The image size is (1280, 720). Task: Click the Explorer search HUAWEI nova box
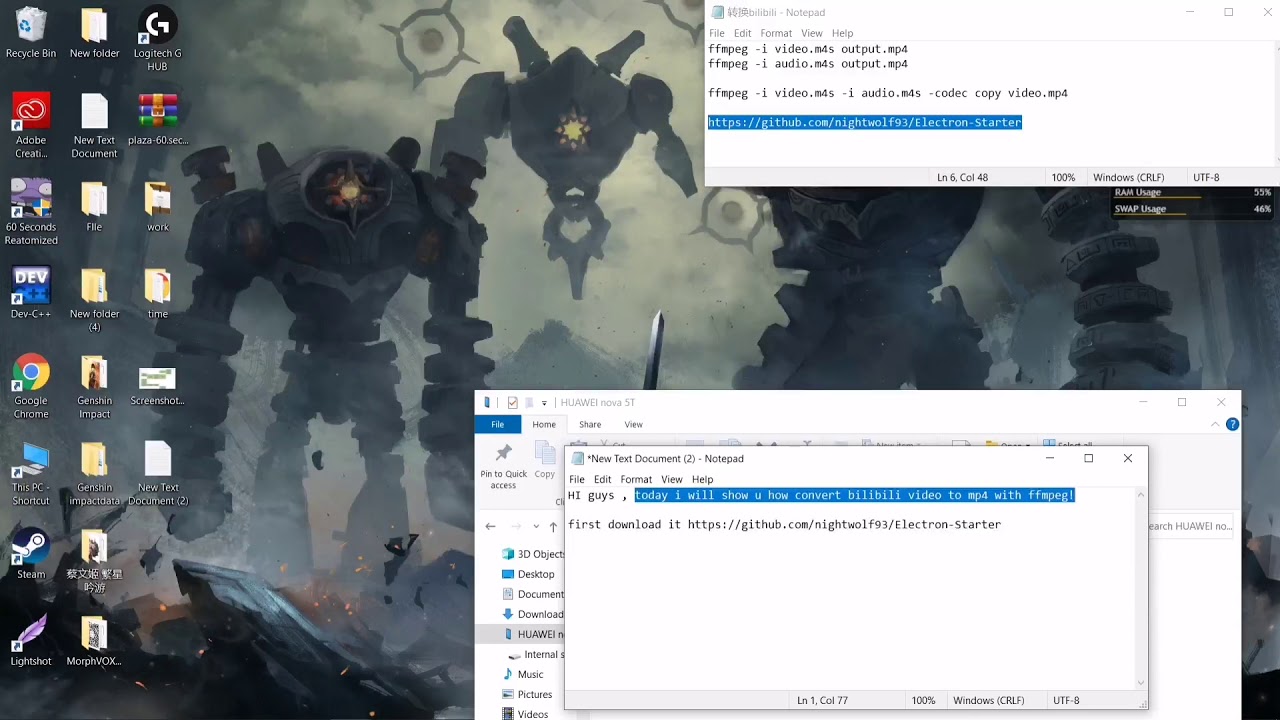tap(1190, 526)
